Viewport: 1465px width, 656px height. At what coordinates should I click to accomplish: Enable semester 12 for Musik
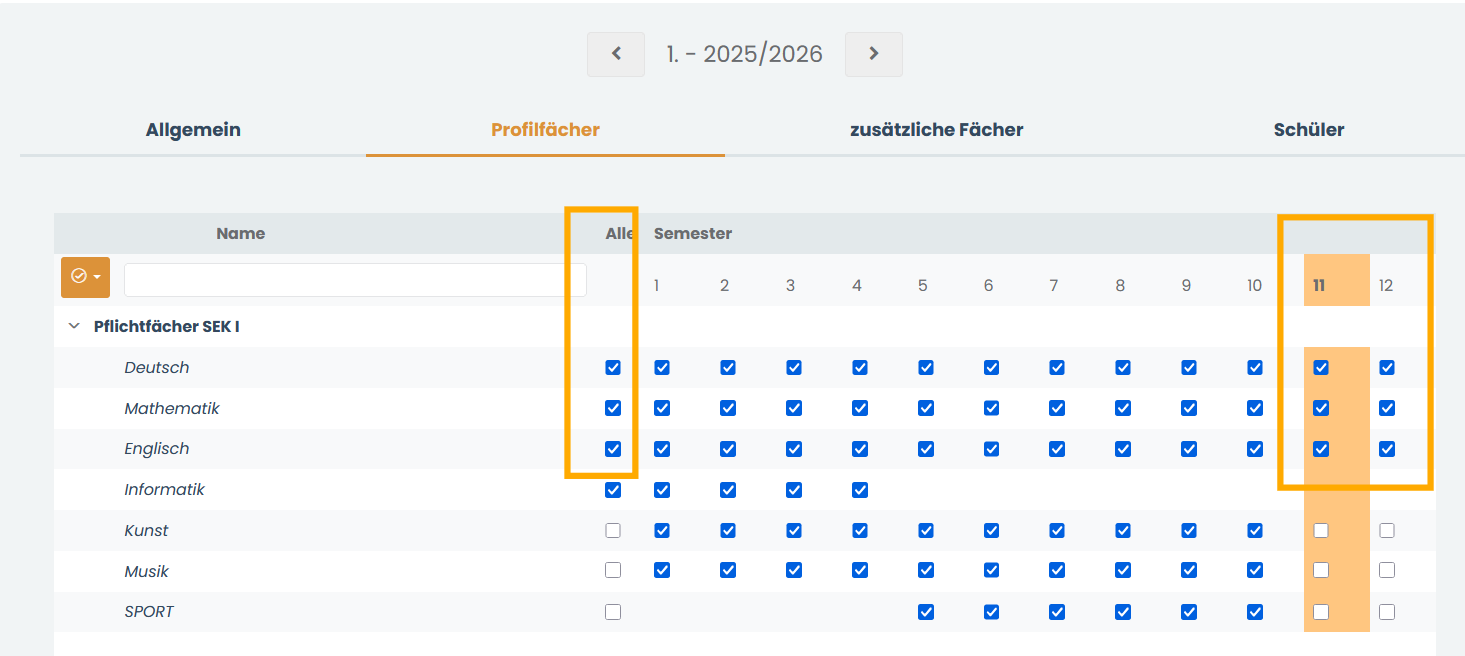tap(1387, 571)
